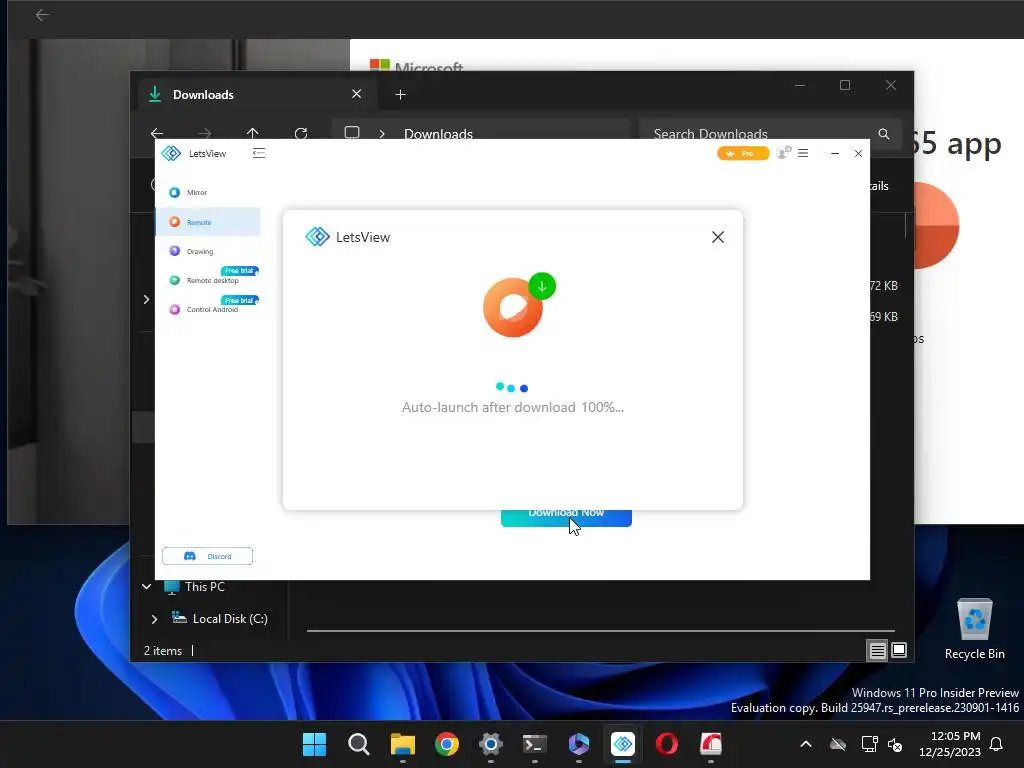Open clock and date 12:05 PM
Screen dimensions: 1024x768
click(x=950, y=744)
